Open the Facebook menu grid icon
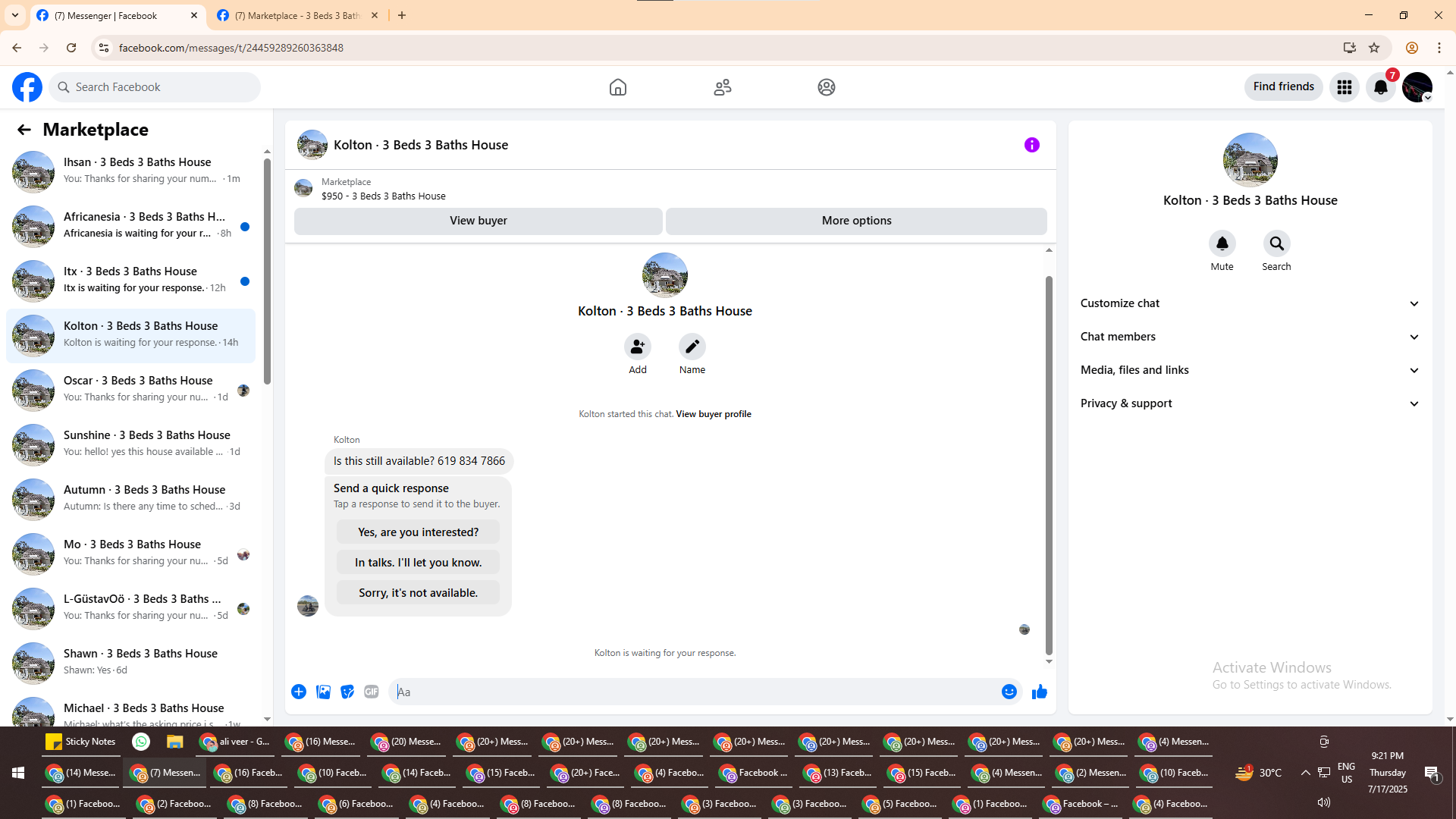 tap(1345, 87)
